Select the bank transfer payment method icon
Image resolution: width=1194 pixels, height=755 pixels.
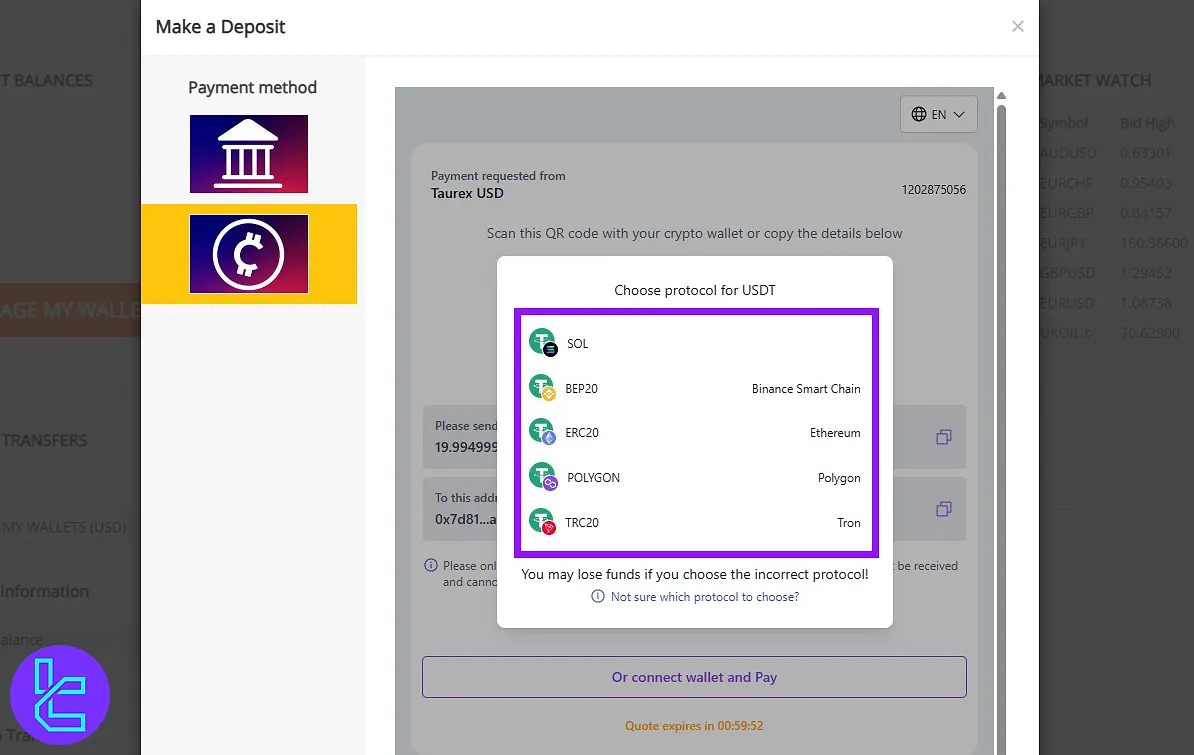coord(249,154)
